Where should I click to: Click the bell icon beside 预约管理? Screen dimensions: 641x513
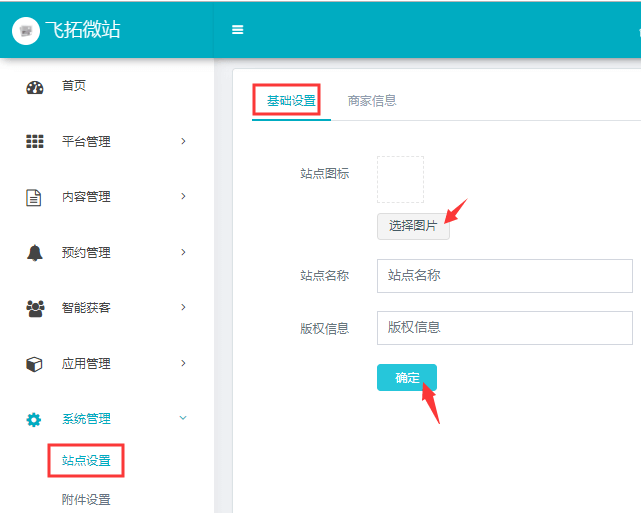(35, 253)
